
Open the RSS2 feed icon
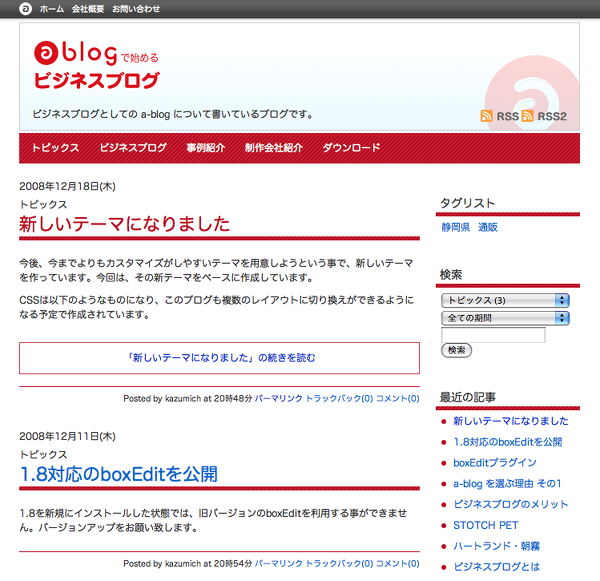pos(527,116)
